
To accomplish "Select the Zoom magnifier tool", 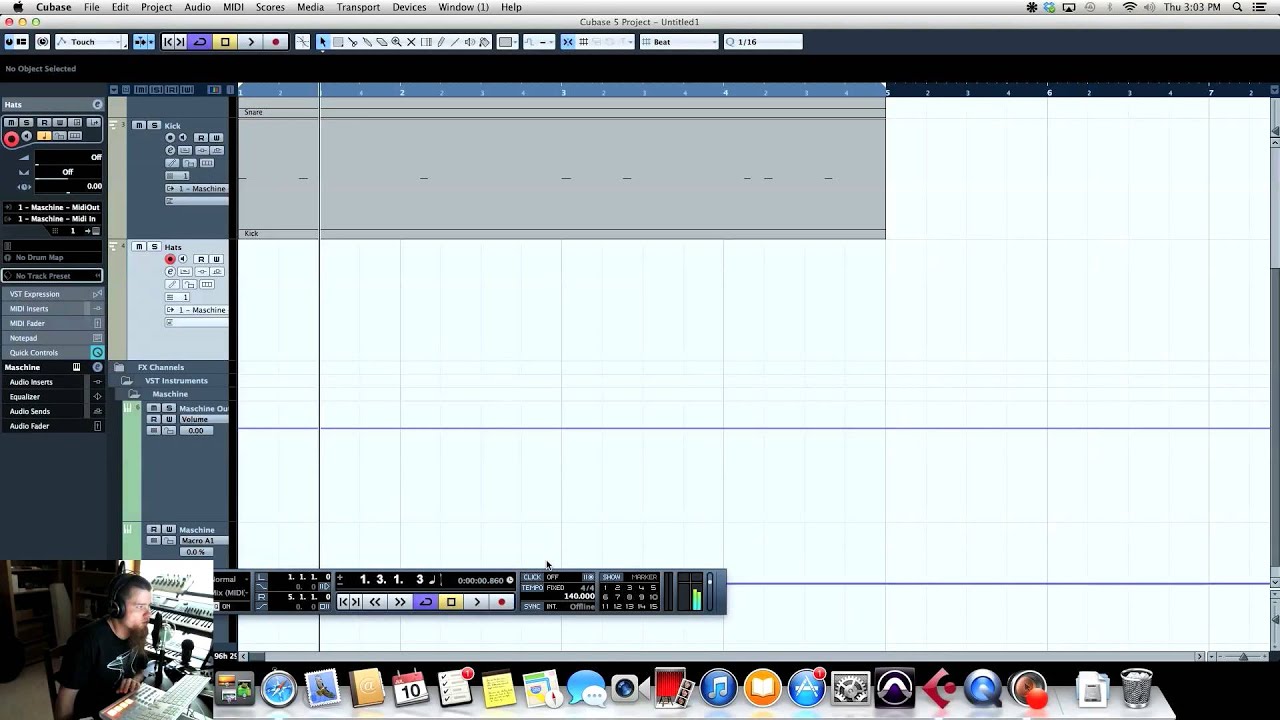I will coord(396,42).
